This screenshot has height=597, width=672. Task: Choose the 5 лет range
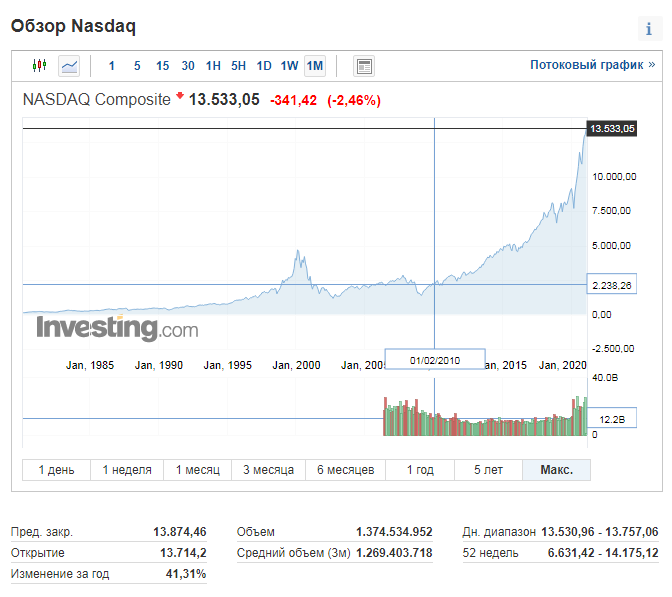[x=488, y=470]
